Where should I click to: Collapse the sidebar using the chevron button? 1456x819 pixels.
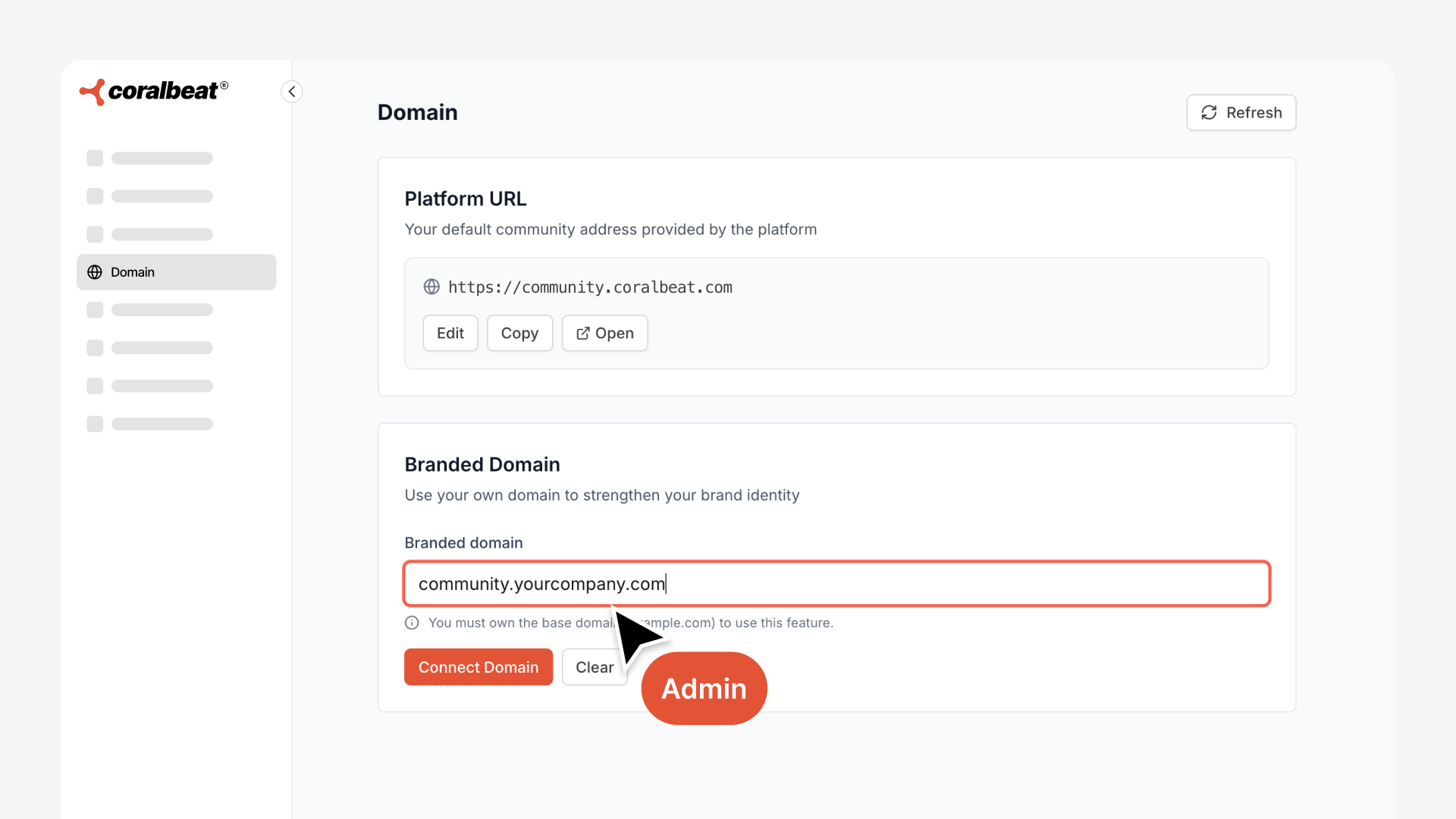coord(292,91)
